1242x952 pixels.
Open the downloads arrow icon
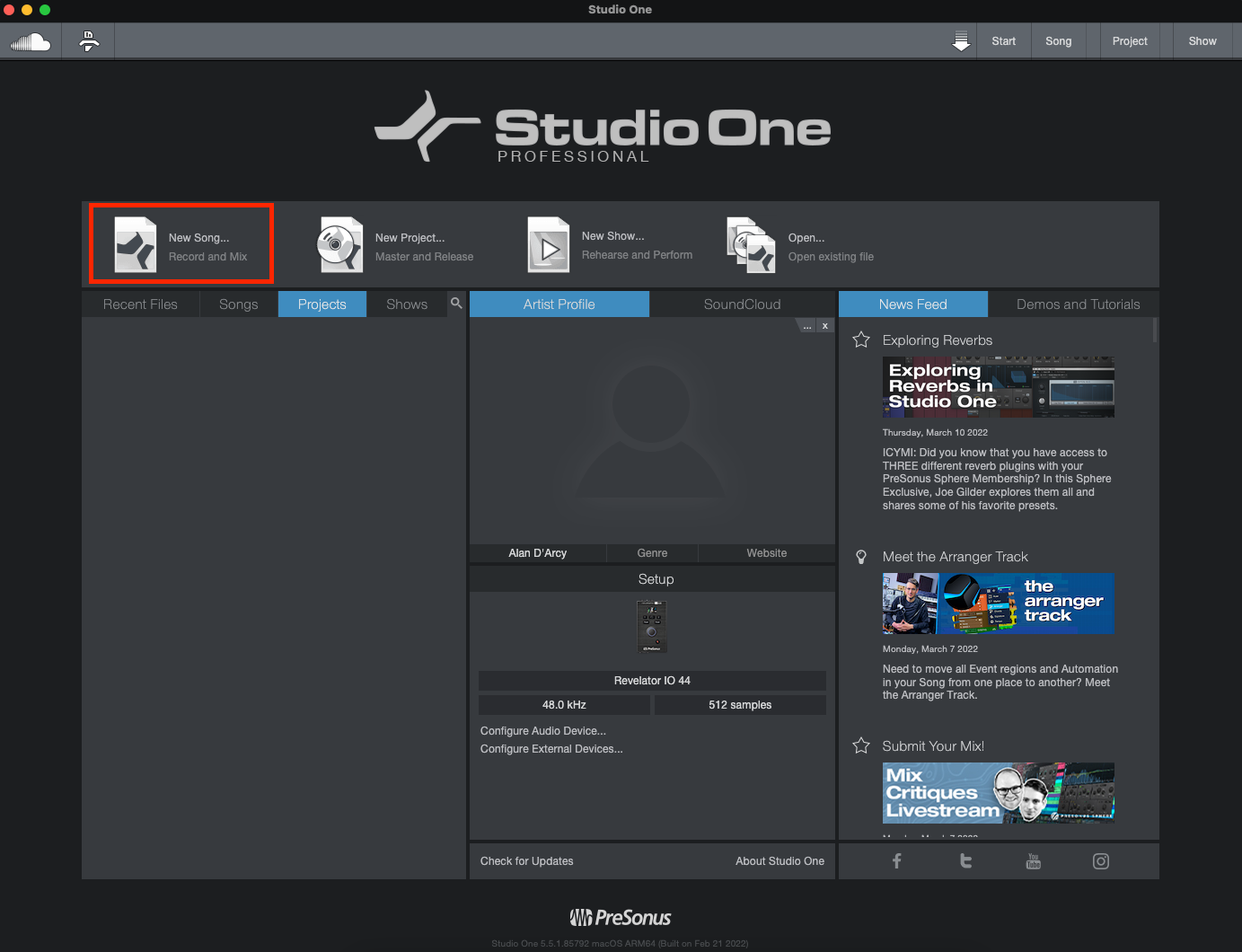pos(961,41)
